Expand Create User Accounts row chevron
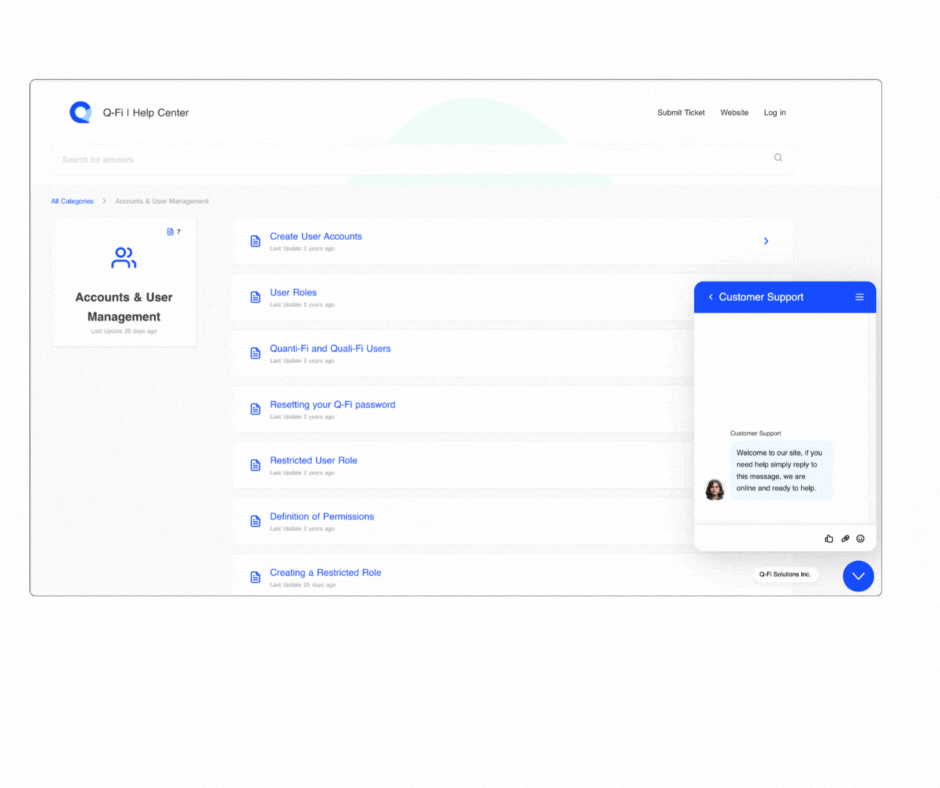 (x=766, y=241)
